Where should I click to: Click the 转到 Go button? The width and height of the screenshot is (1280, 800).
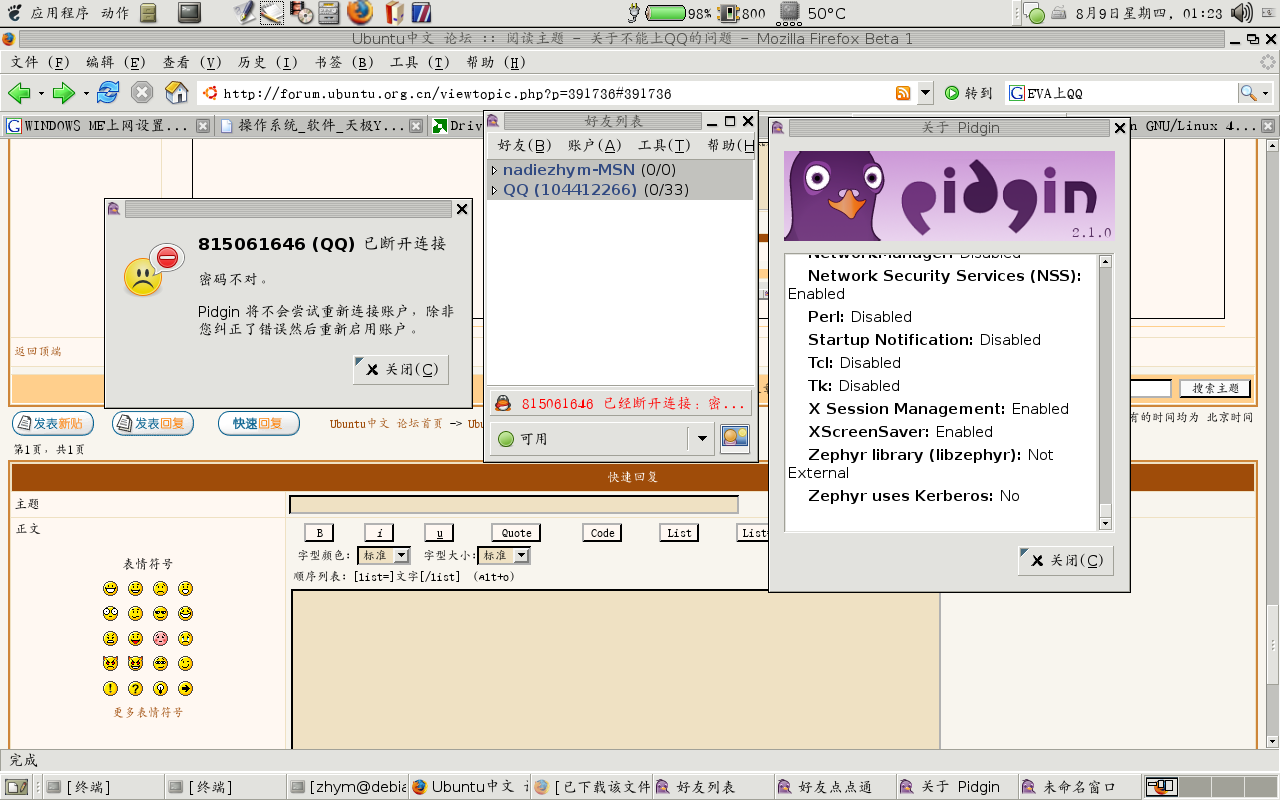point(968,93)
